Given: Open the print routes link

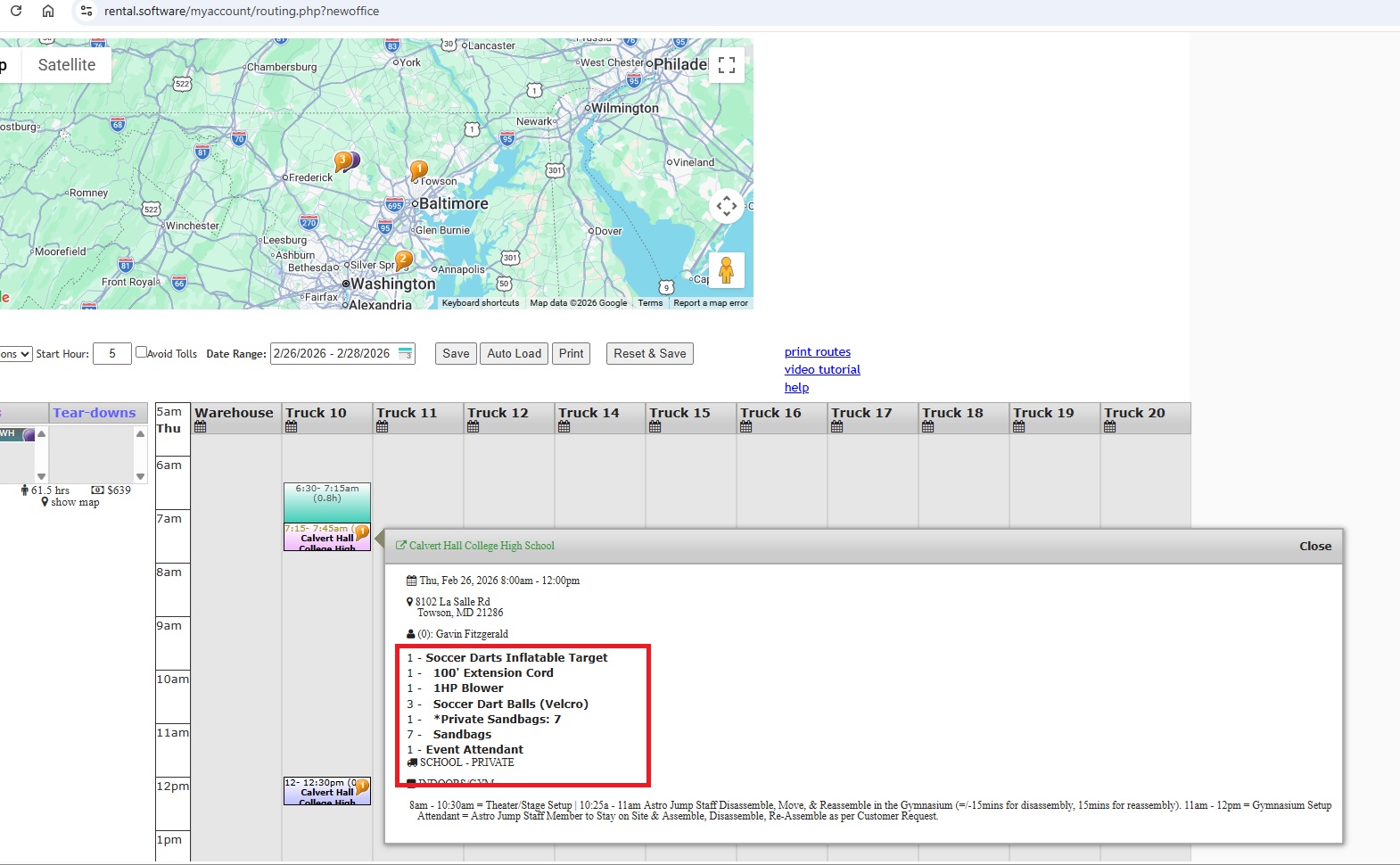Looking at the screenshot, I should [x=817, y=352].
